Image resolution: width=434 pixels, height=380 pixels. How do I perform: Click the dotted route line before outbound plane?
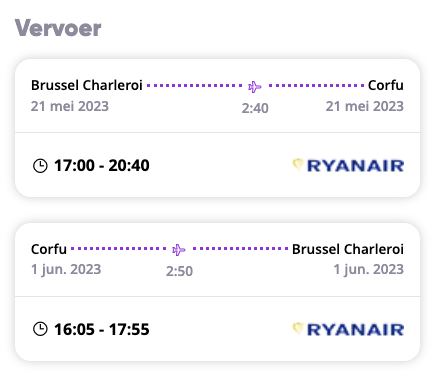click(x=195, y=86)
